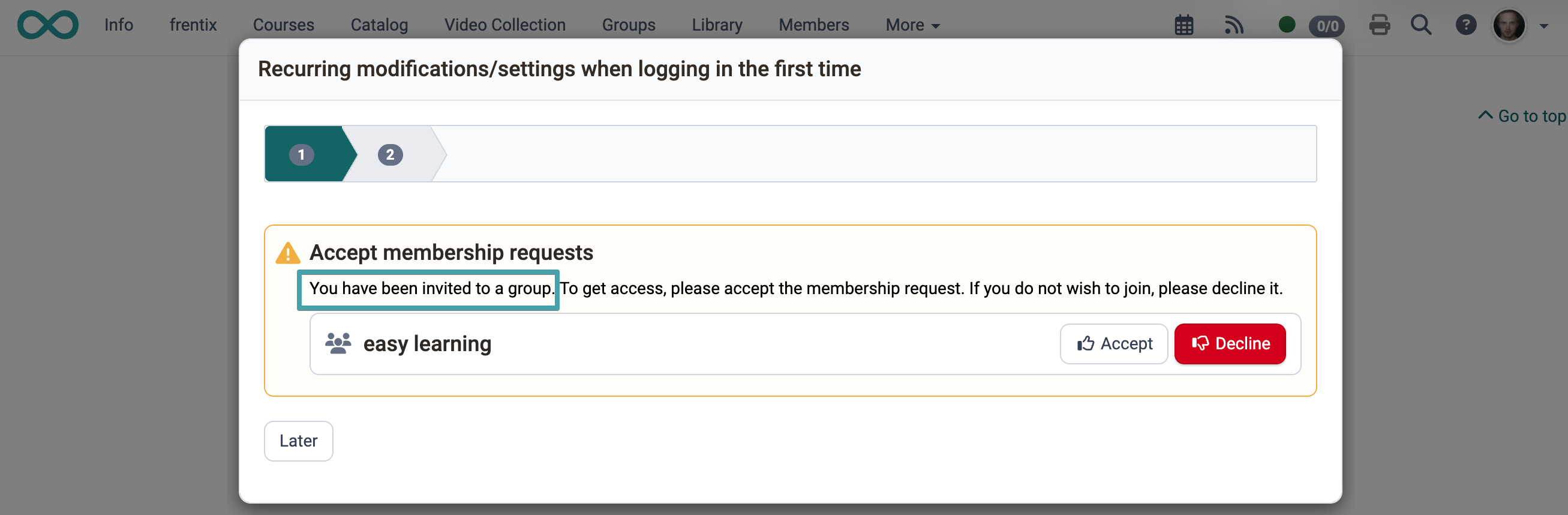Open the RSS subscriptions icon
This screenshot has height=515, width=1568.
(1234, 26)
